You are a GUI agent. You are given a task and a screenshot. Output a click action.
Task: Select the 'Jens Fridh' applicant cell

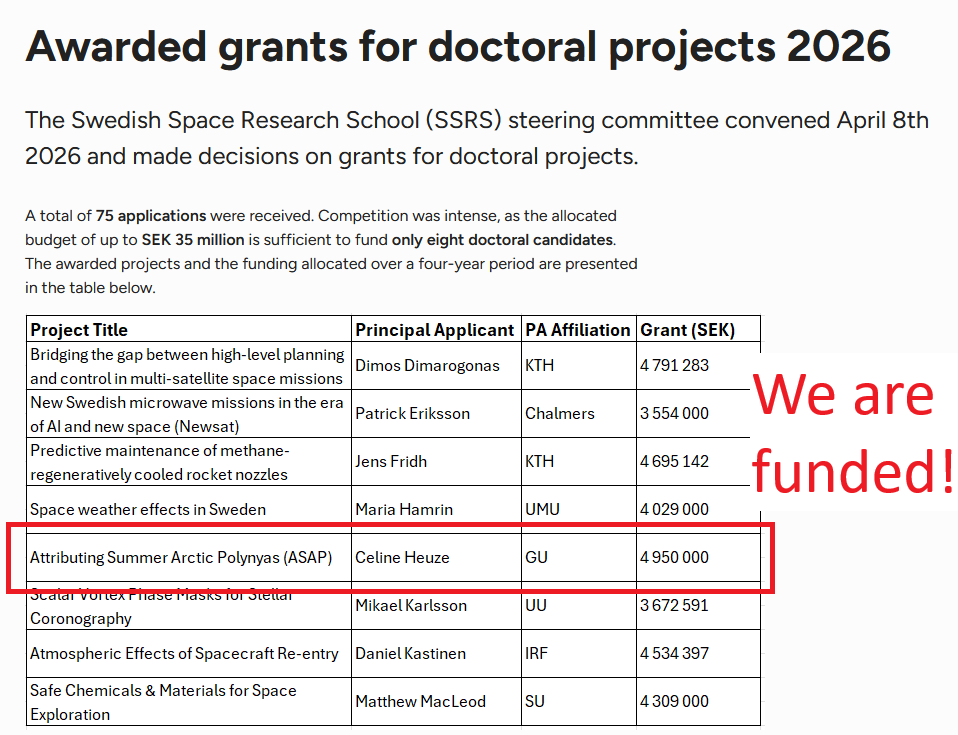[390, 462]
